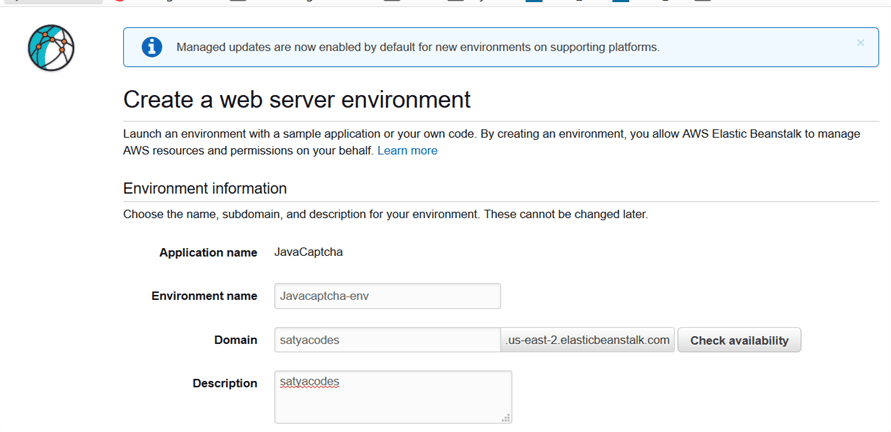891x432 pixels.
Task: Open the Learn more link
Action: (x=407, y=151)
